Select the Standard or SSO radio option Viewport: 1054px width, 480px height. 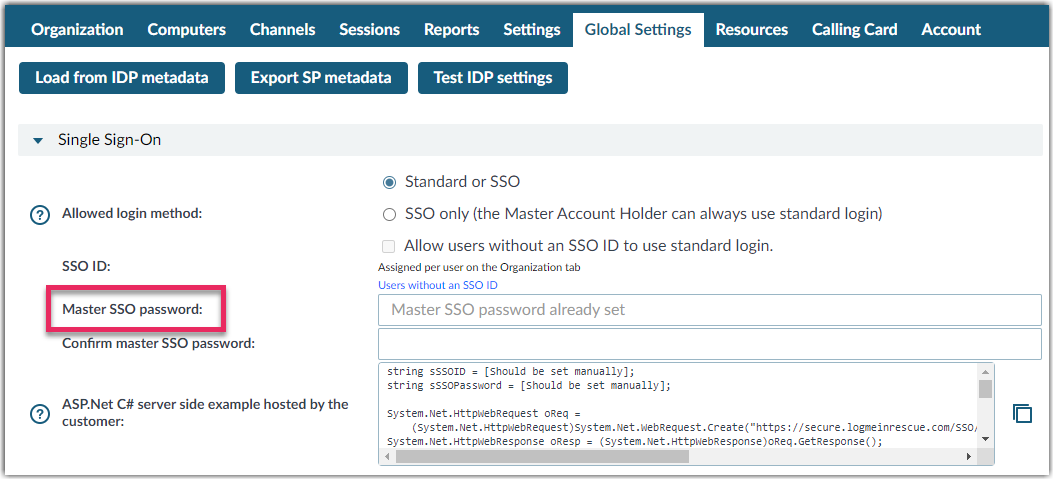coord(390,183)
